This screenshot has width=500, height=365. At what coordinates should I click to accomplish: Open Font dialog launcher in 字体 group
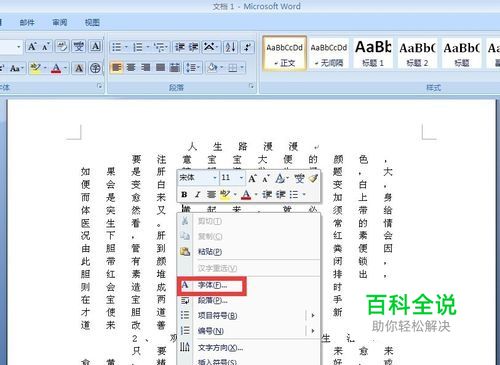click(x=99, y=86)
